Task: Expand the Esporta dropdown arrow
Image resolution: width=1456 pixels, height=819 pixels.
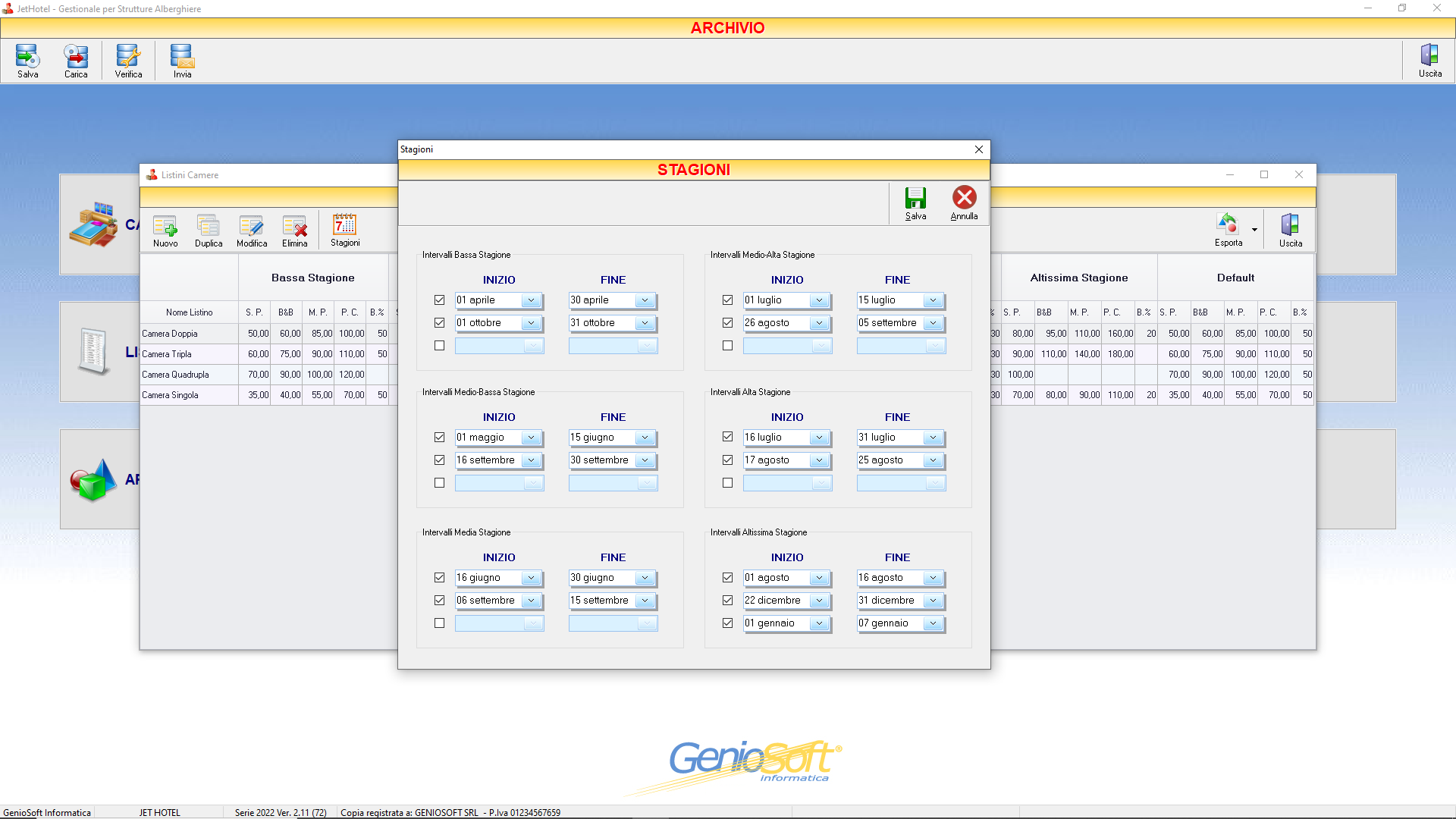Action: click(1254, 230)
